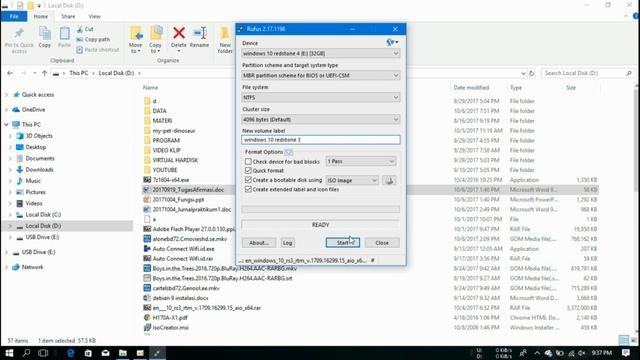Screen dimensions: 640x360
Task: Select the file H170A-X1.pdf
Action: pyautogui.click(x=170, y=318)
